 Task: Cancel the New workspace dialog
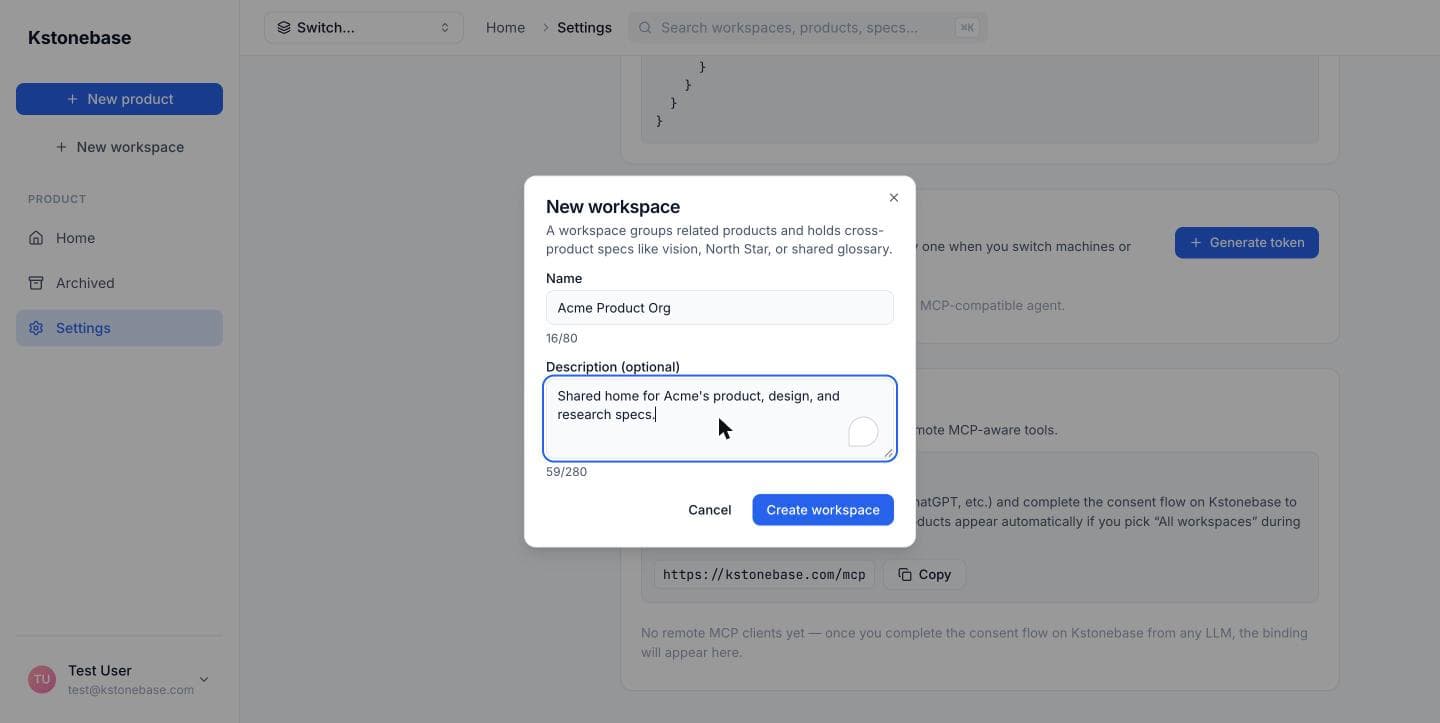click(x=710, y=510)
